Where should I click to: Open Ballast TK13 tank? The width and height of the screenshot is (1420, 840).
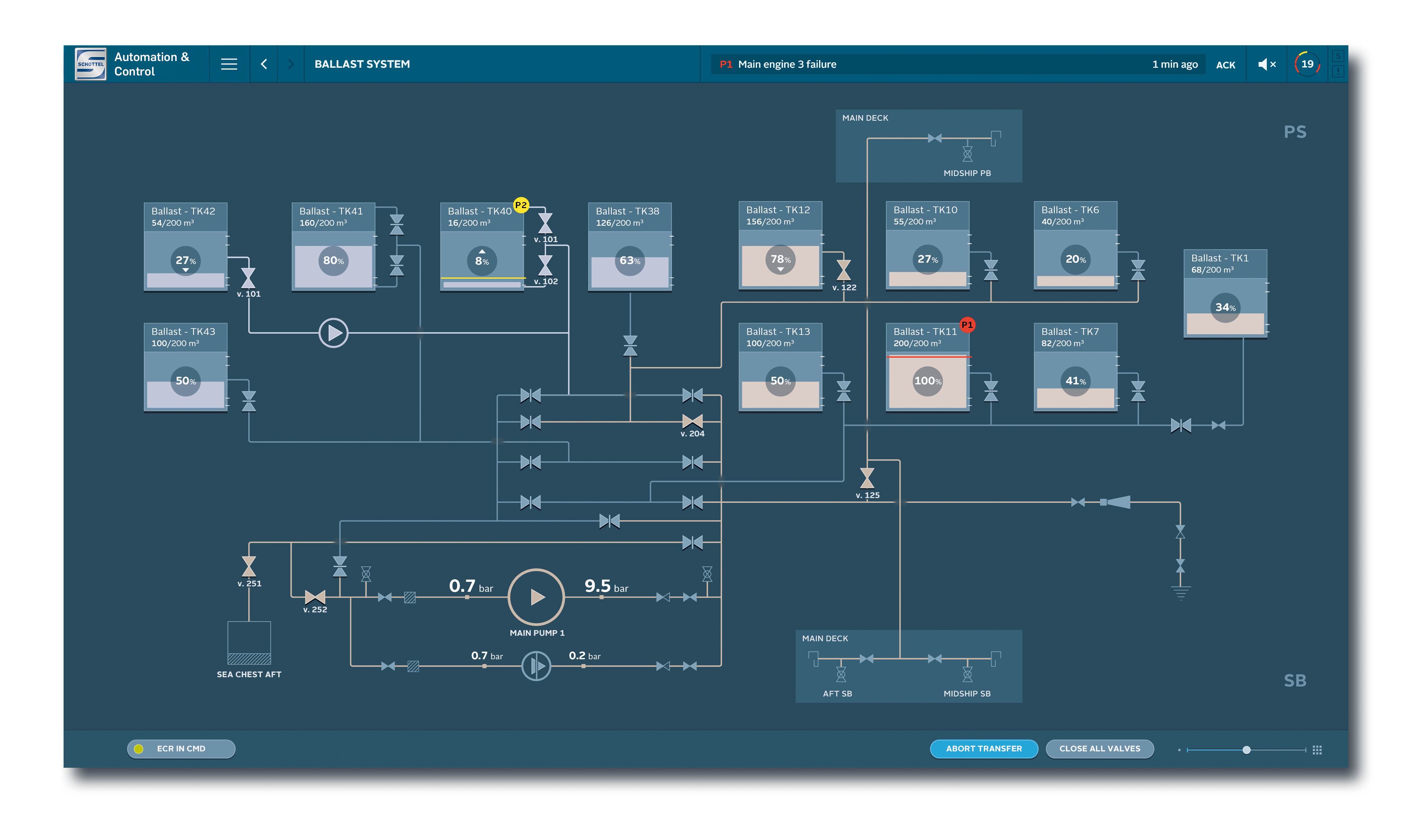coord(780,367)
